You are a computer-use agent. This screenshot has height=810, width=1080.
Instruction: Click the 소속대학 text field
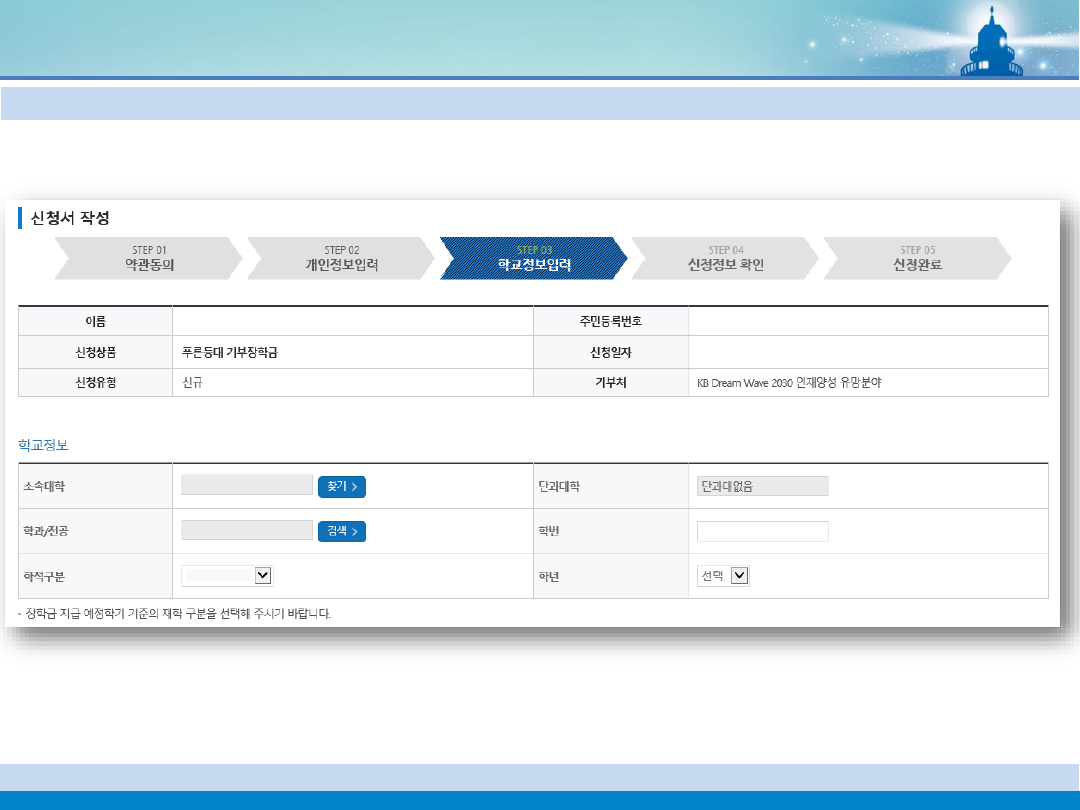tap(247, 485)
